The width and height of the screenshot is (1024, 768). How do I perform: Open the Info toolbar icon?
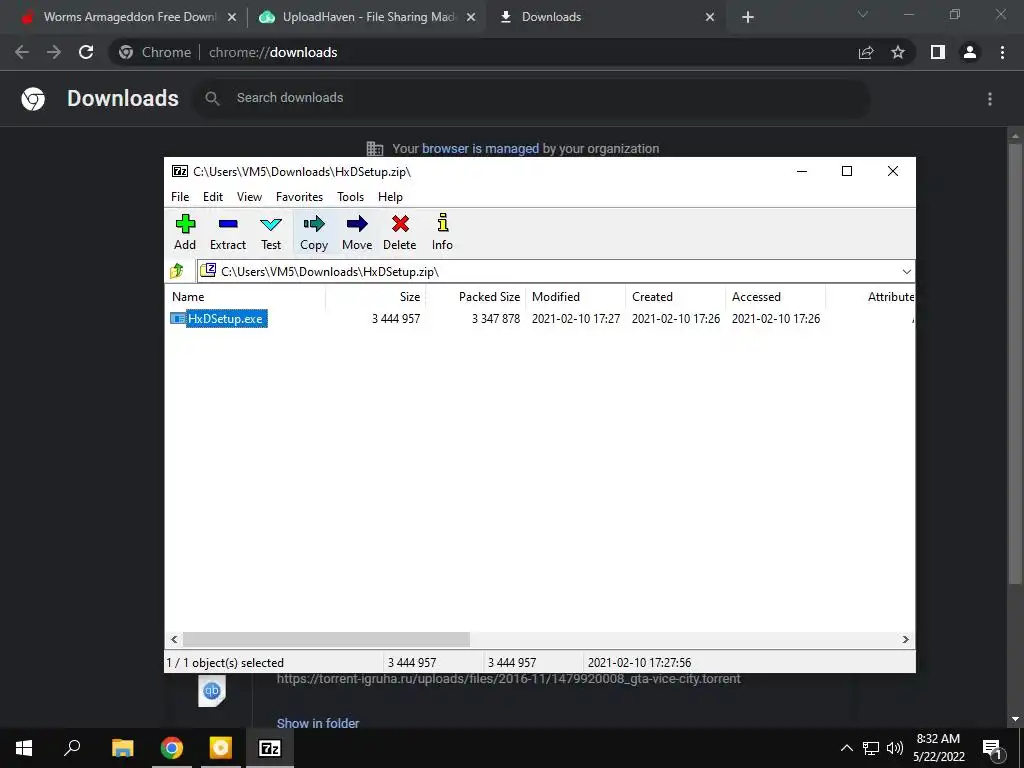click(442, 232)
